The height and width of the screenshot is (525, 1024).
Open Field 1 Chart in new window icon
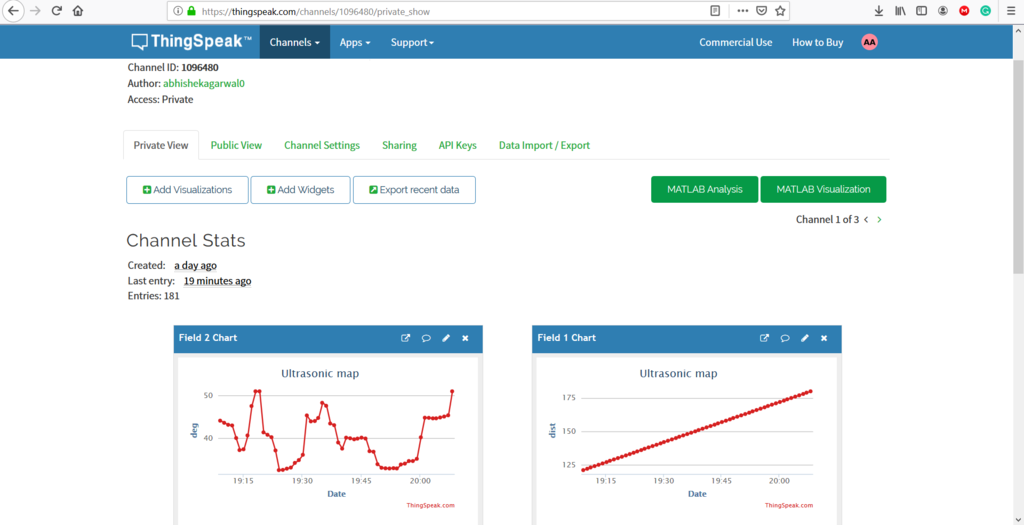click(x=765, y=338)
